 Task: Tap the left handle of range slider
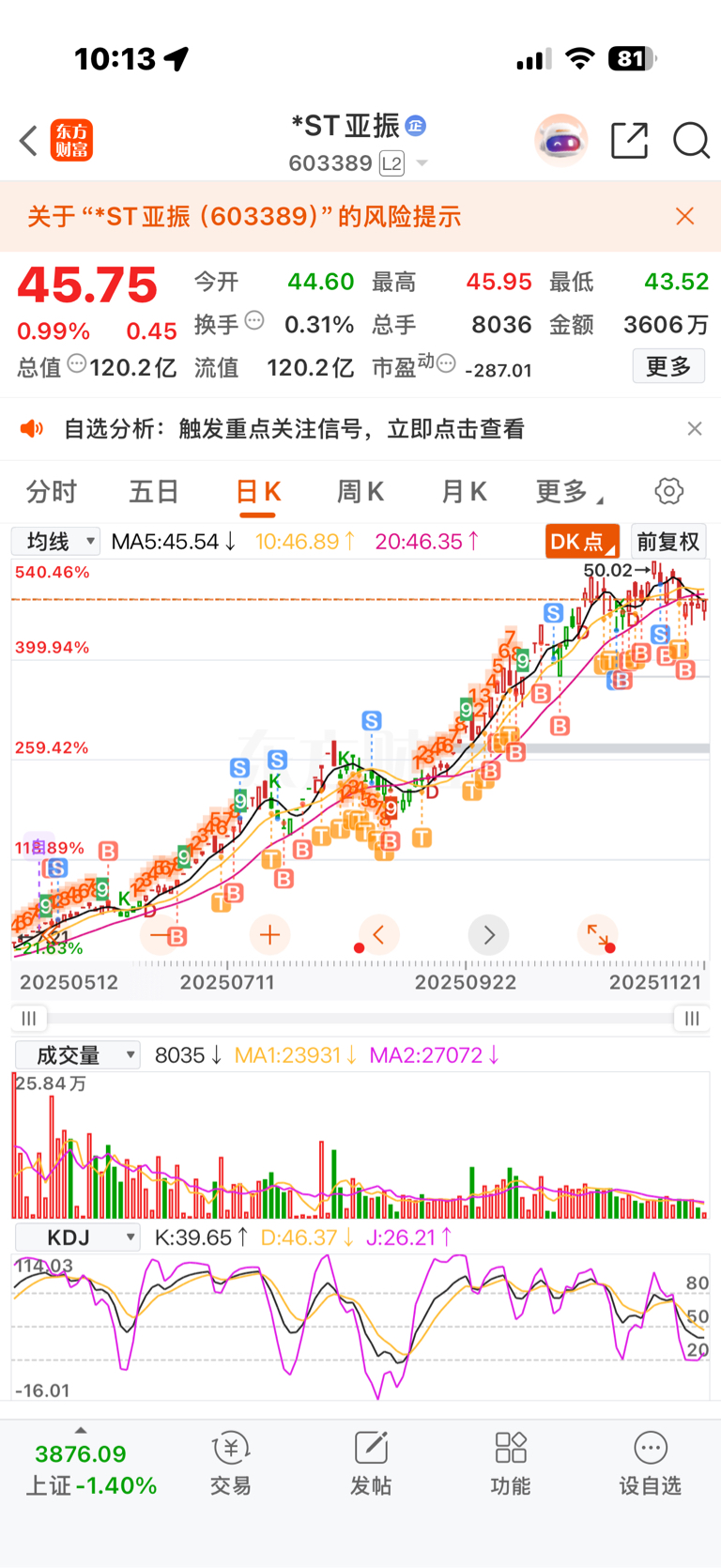(x=29, y=1019)
